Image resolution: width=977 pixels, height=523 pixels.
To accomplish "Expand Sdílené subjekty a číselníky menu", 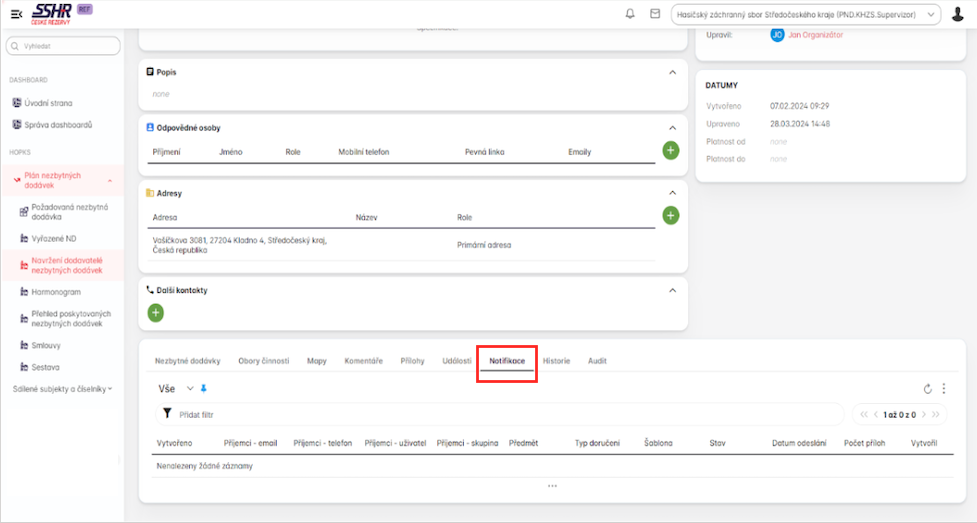I will (62, 388).
